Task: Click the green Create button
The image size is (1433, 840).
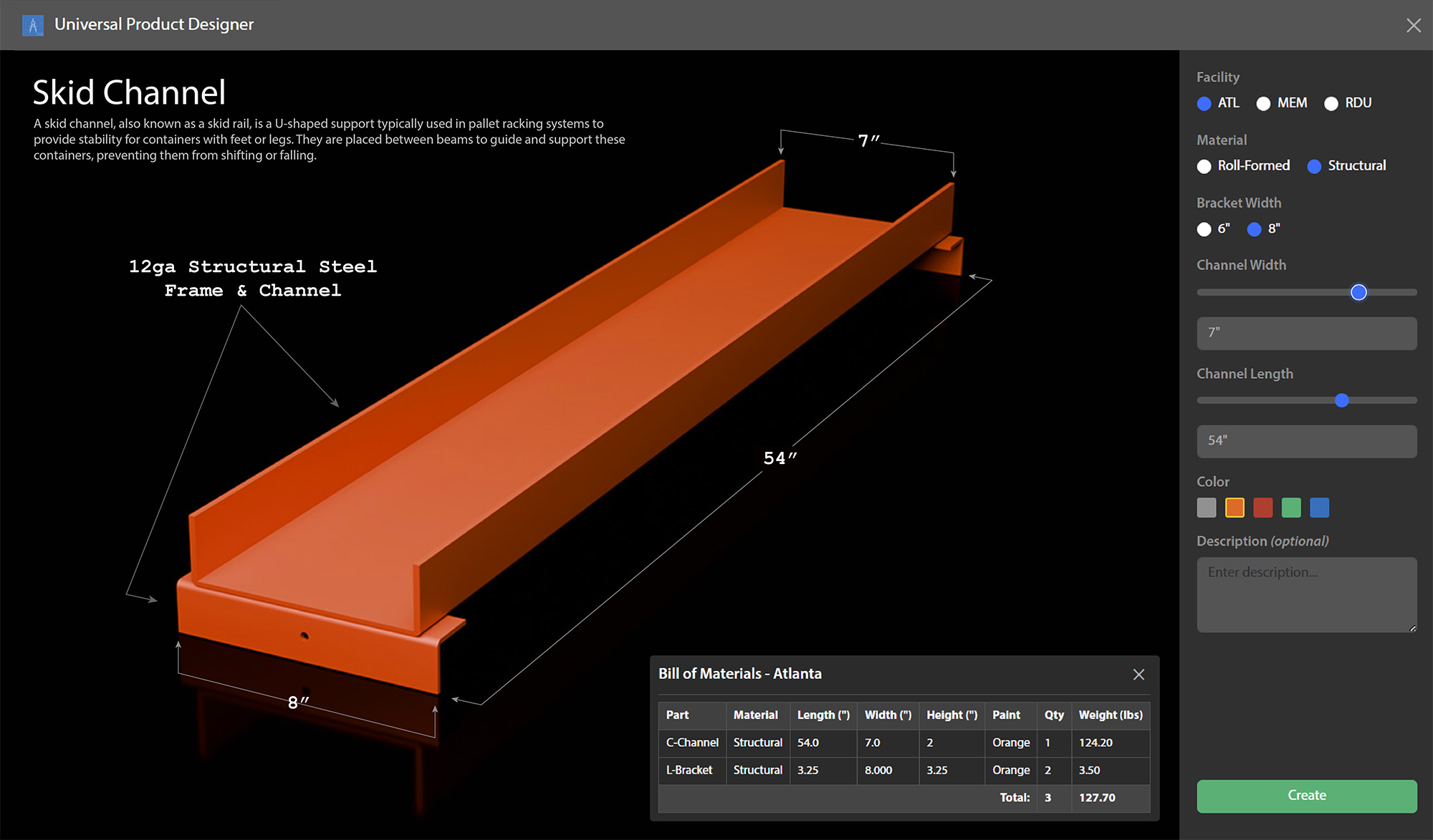Action: [x=1306, y=796]
